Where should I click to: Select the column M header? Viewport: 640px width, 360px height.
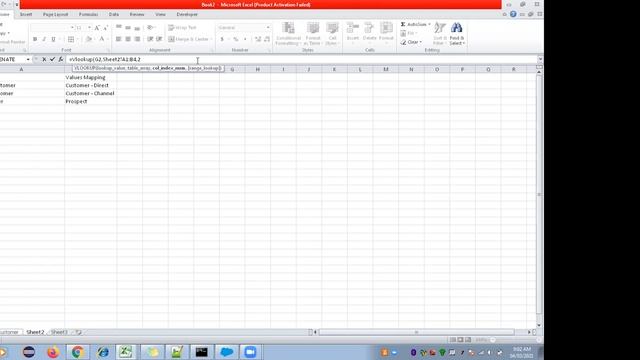(386, 69)
